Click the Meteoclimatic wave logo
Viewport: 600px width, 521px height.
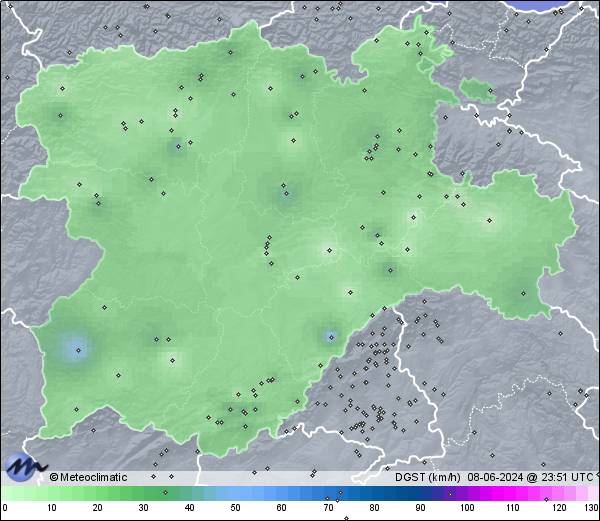tap(25, 467)
